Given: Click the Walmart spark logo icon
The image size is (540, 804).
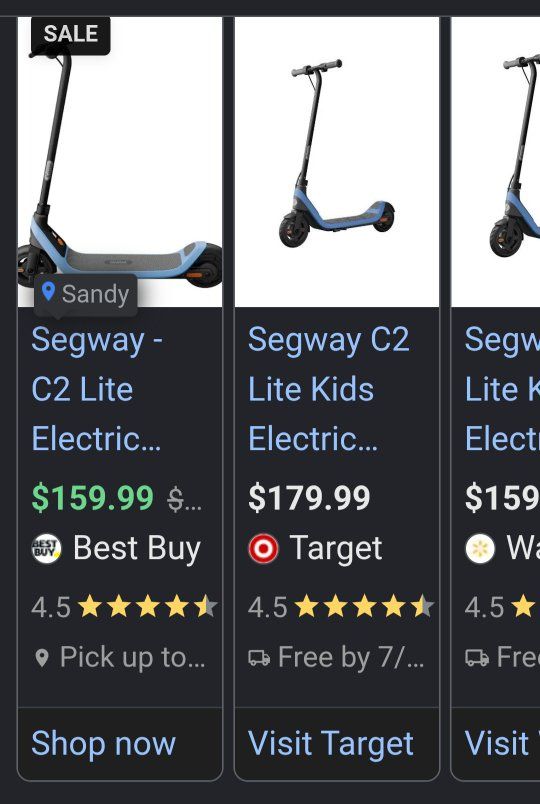Looking at the screenshot, I should (480, 549).
